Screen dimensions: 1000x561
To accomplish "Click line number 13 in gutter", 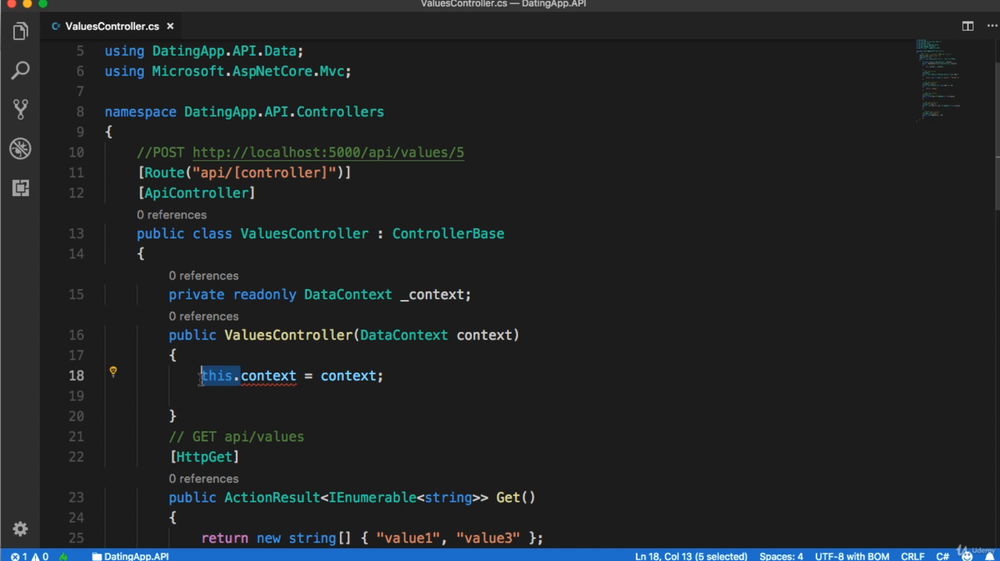I will (x=76, y=233).
